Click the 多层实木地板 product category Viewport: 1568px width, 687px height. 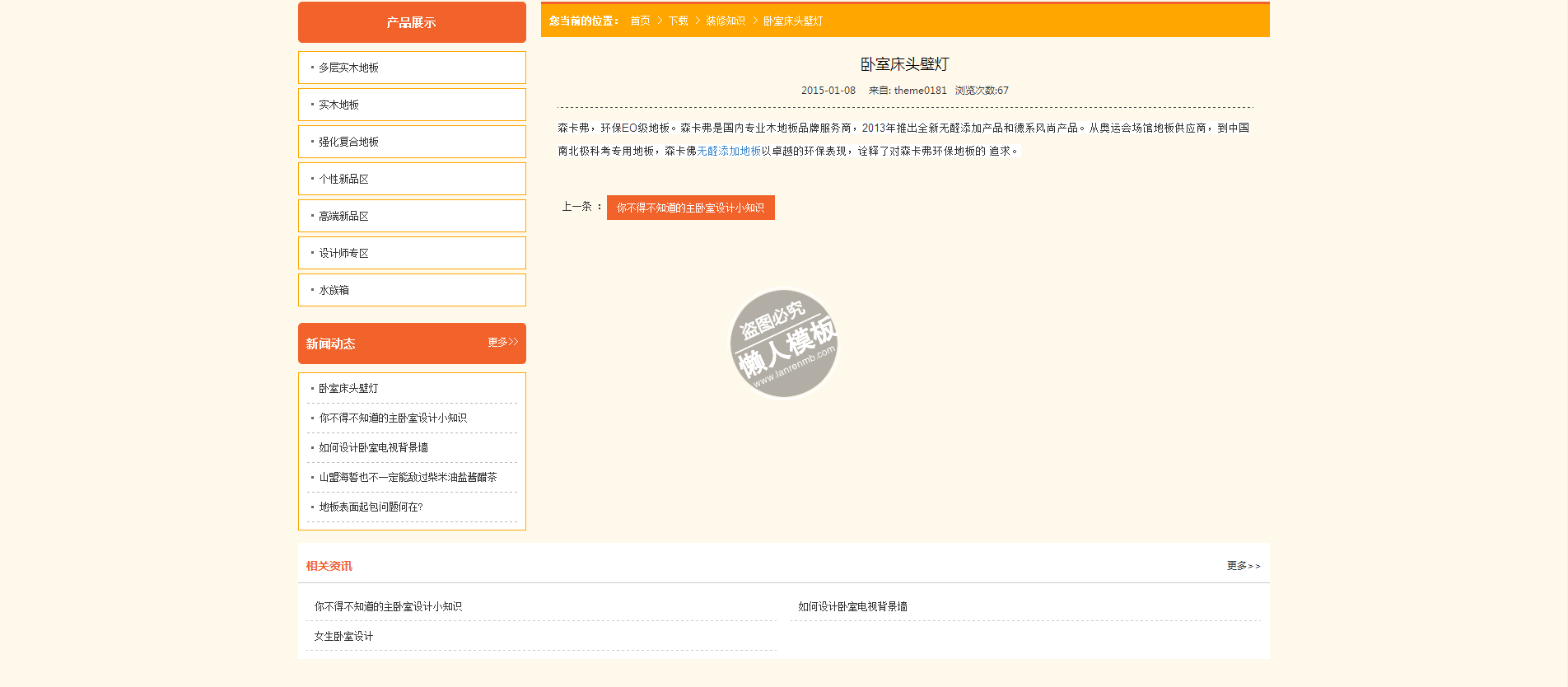click(348, 68)
